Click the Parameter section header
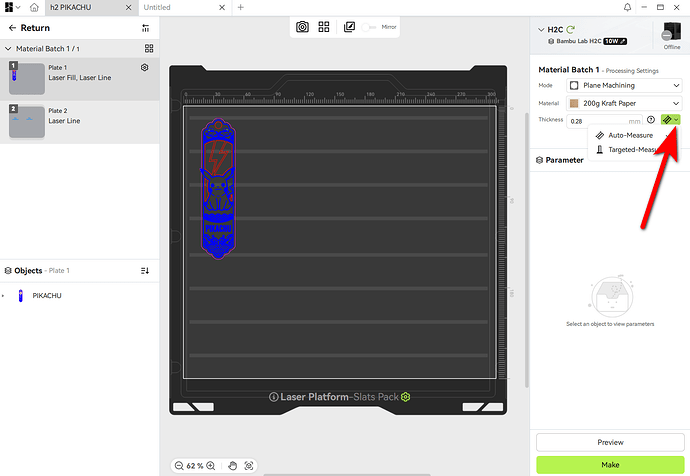The image size is (690, 476). click(560, 160)
